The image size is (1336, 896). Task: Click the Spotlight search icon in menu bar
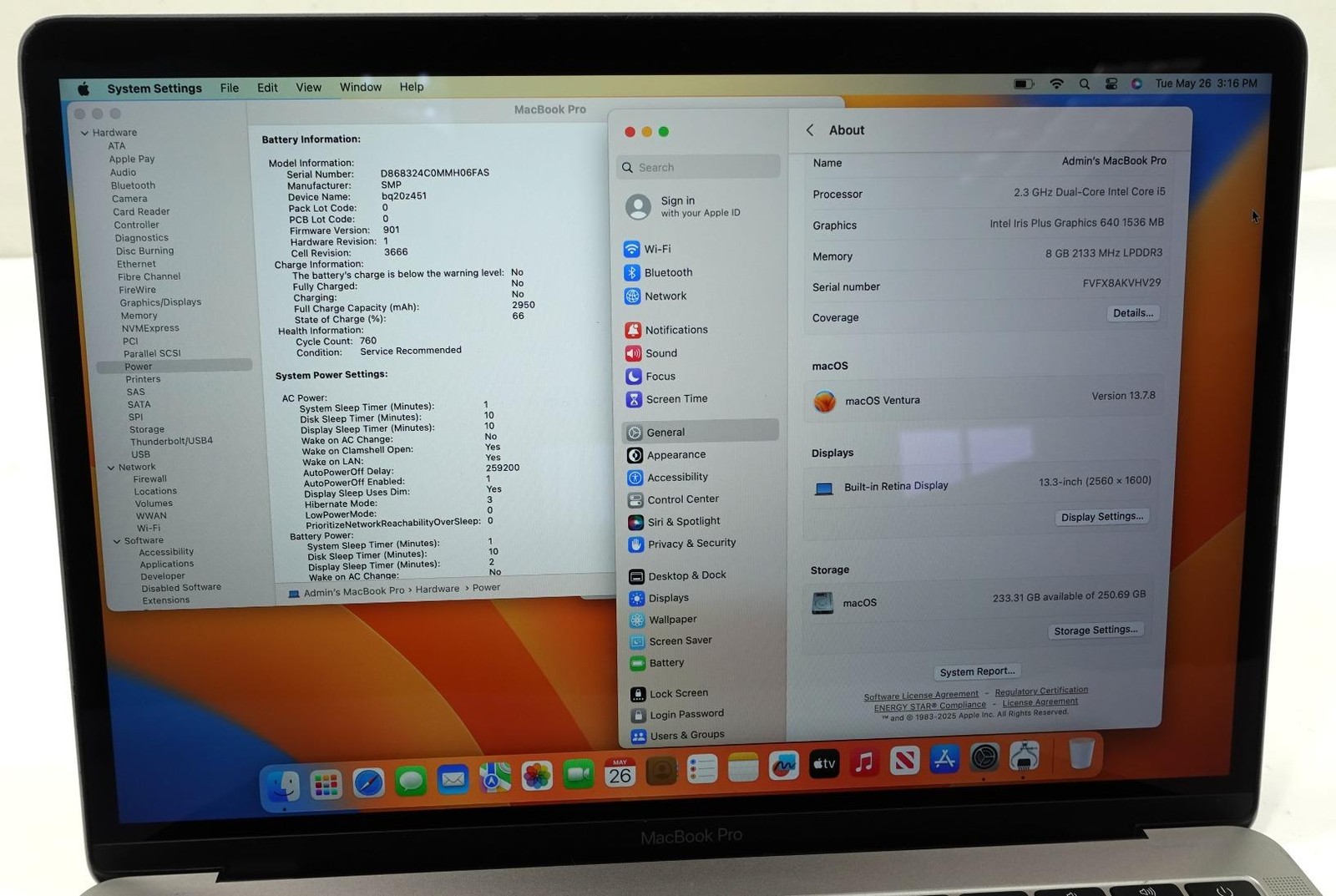coord(1084,84)
